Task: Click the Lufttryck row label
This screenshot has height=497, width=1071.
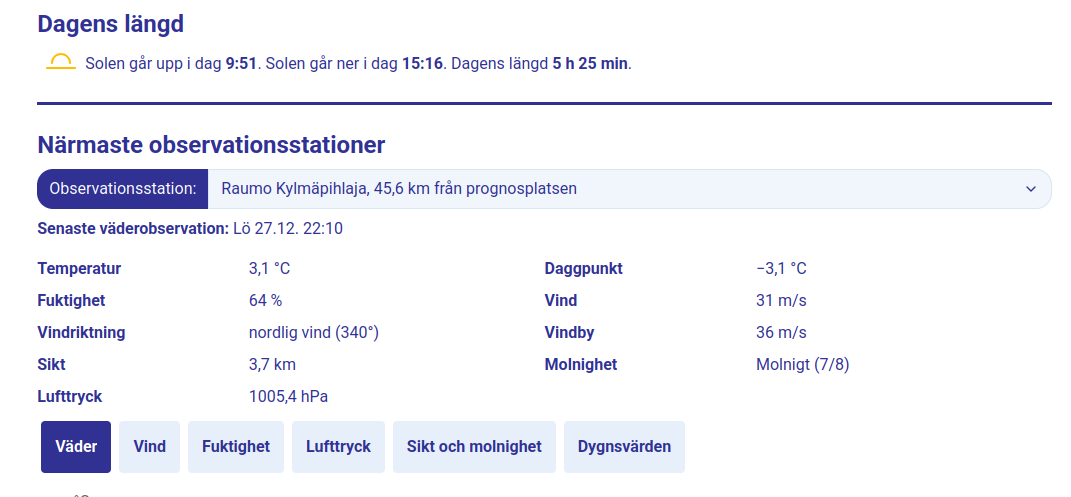Action: 70,397
